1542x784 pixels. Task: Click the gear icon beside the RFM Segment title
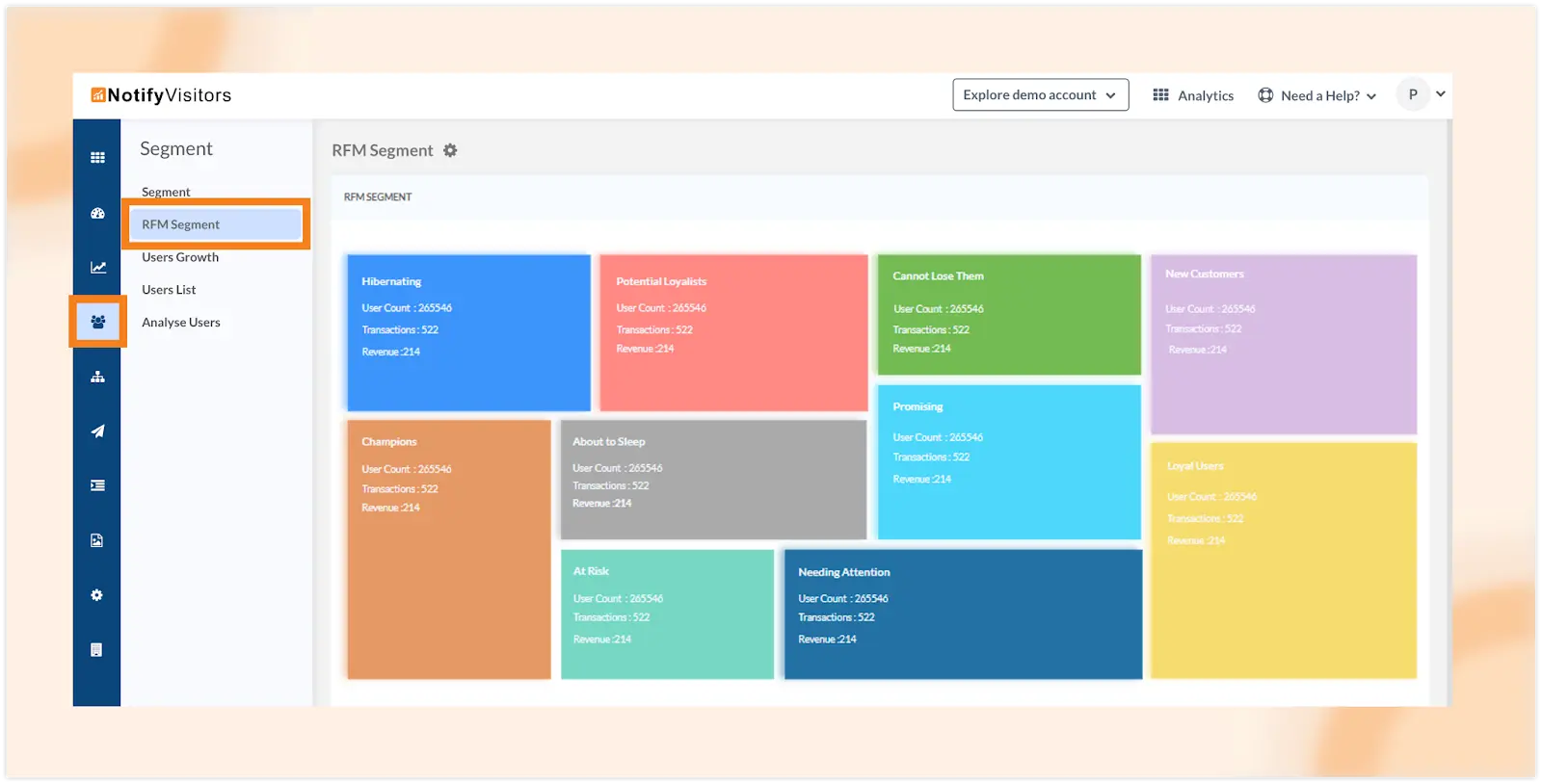pyautogui.click(x=450, y=150)
